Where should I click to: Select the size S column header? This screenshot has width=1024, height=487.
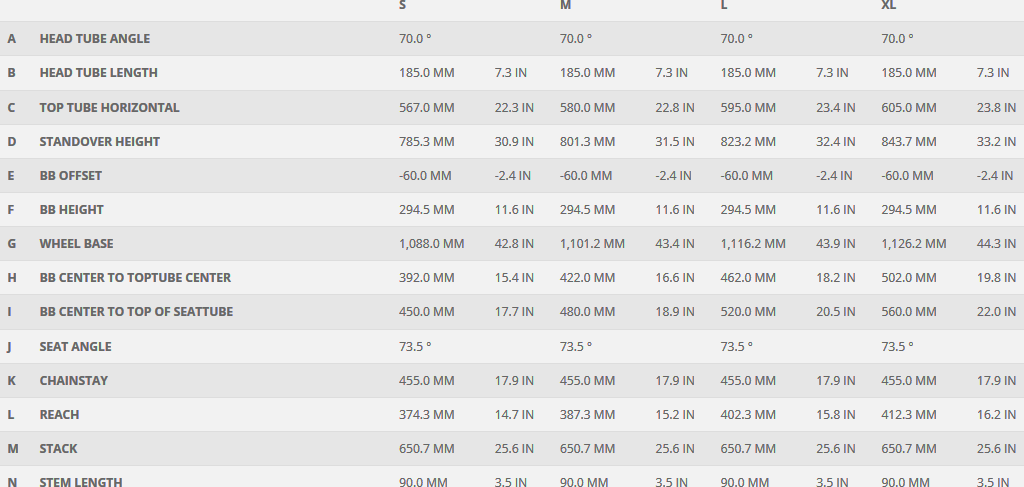click(x=403, y=5)
